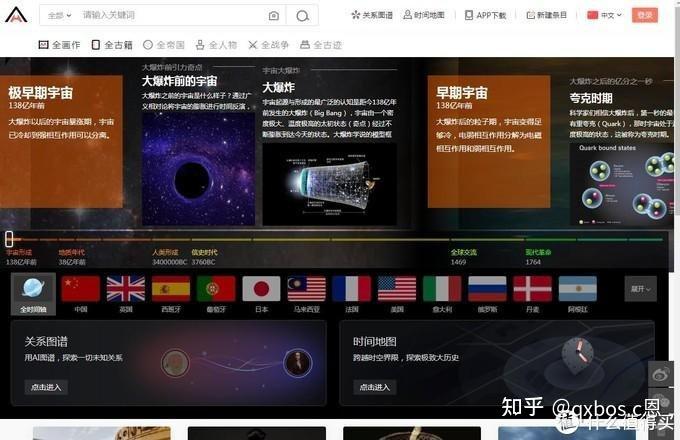Viewport: 680px width, 440px height.
Task: Open 时间地图 in the top navigation
Action: [424, 15]
